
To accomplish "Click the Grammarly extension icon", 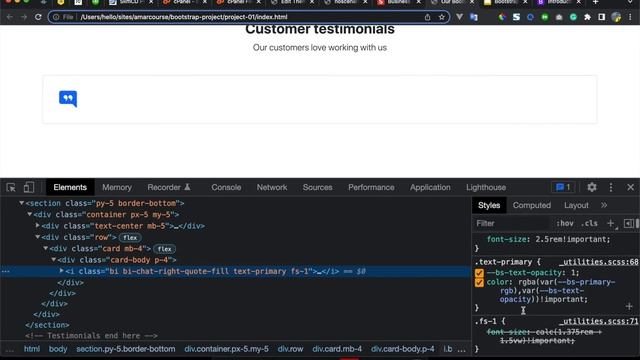I will coord(573,17).
